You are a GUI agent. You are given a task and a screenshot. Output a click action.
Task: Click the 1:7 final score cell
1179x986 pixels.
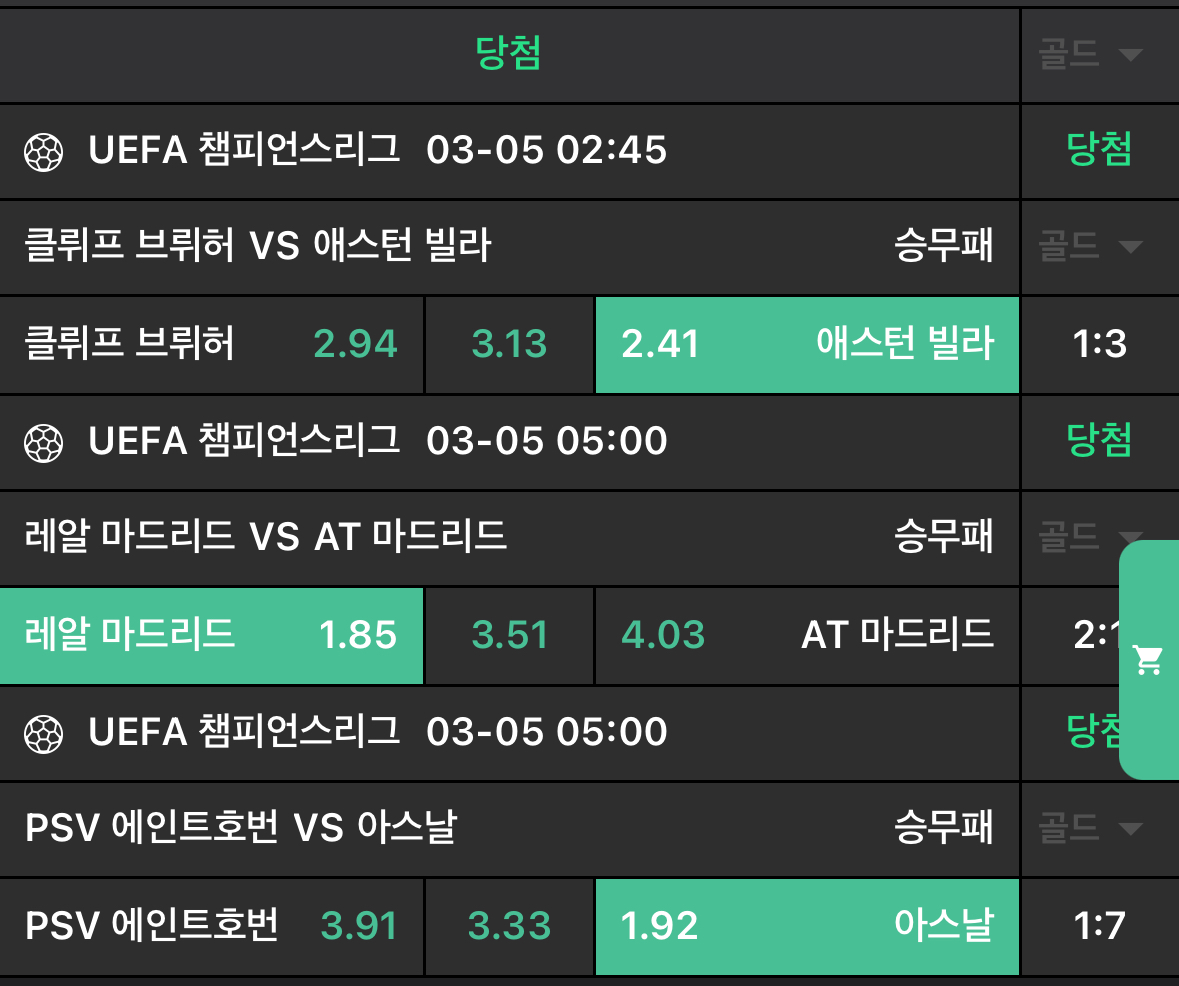(1099, 927)
